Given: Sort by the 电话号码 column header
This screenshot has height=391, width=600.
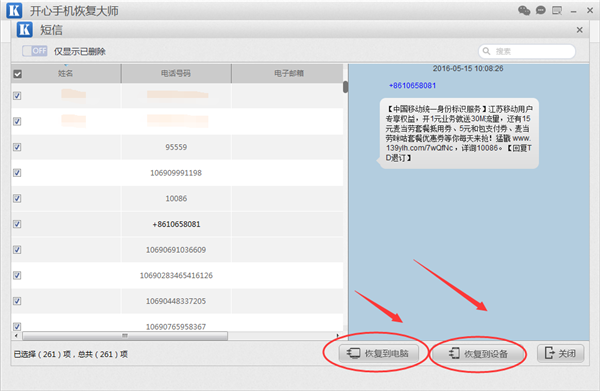Looking at the screenshot, I should (x=176, y=73).
